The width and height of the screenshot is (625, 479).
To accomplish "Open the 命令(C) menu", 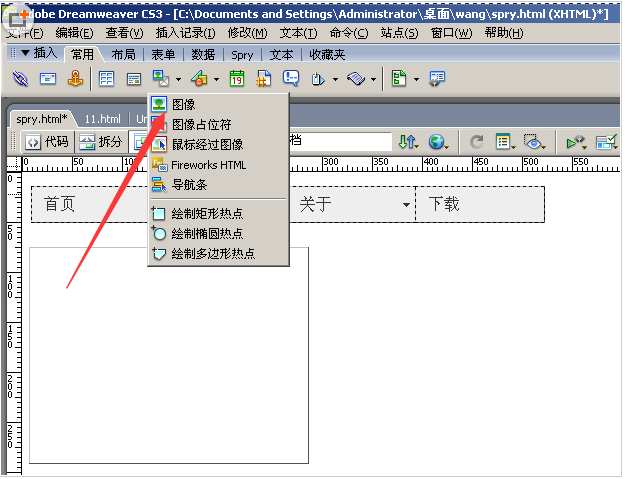I will point(349,33).
